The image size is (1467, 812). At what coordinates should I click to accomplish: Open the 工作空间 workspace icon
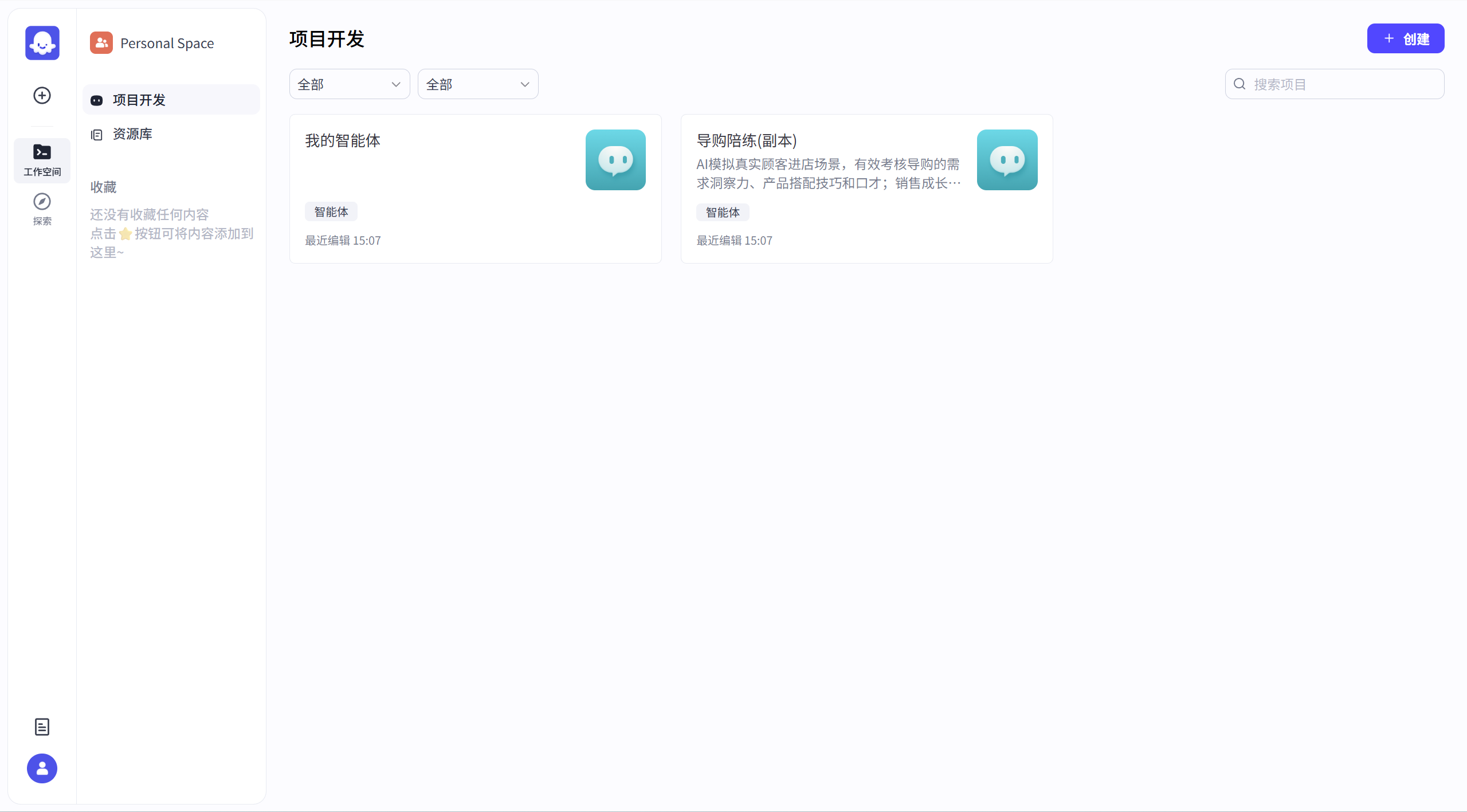pyautogui.click(x=42, y=160)
